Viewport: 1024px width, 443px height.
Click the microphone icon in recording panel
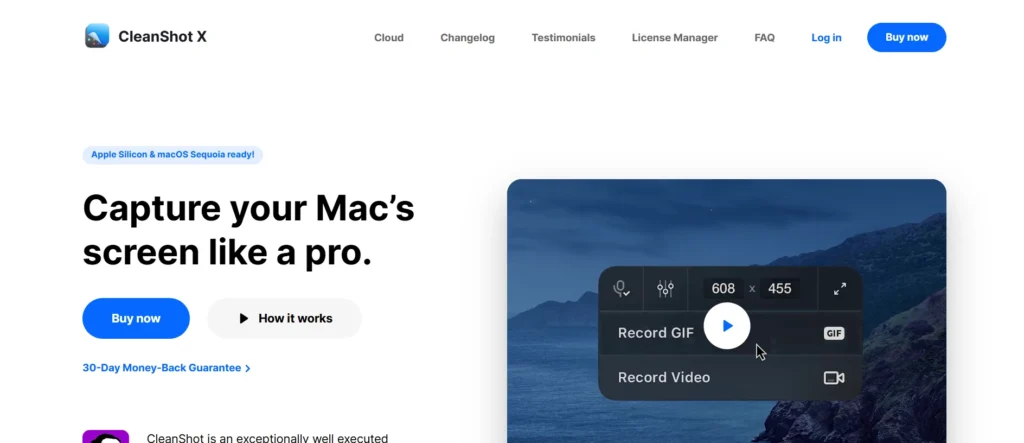[x=621, y=289]
